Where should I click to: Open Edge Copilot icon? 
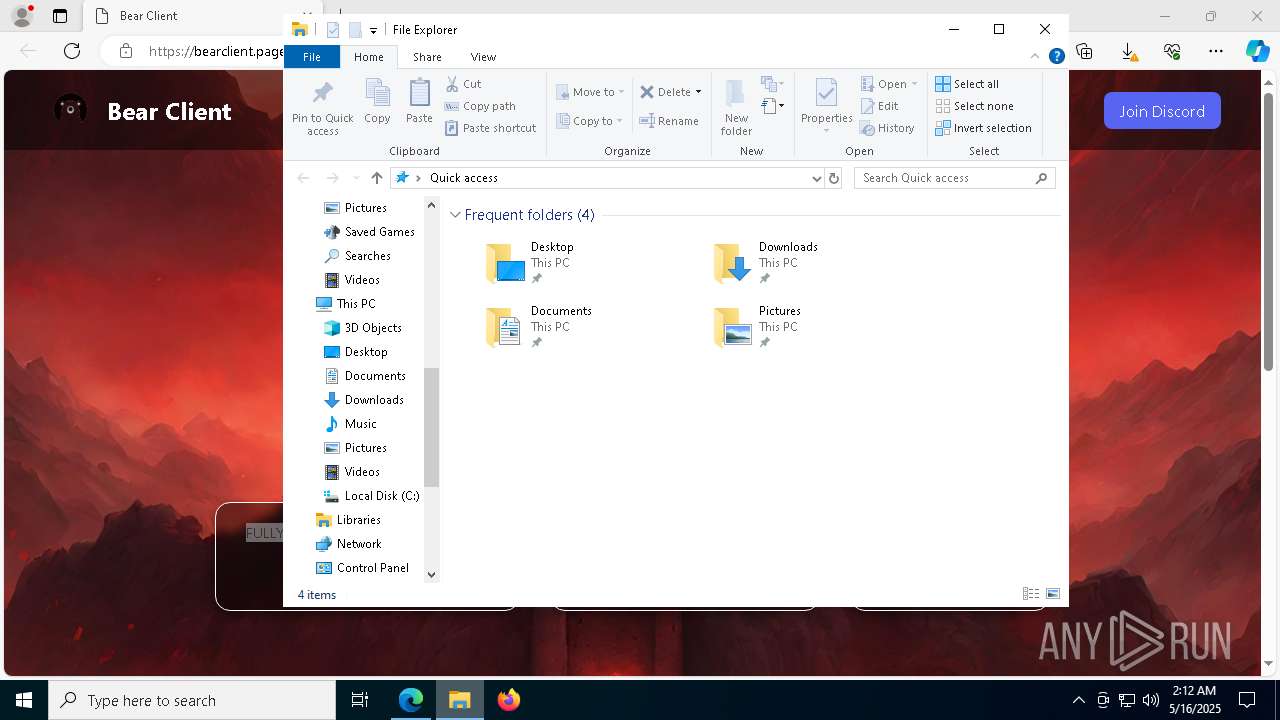click(x=1257, y=51)
